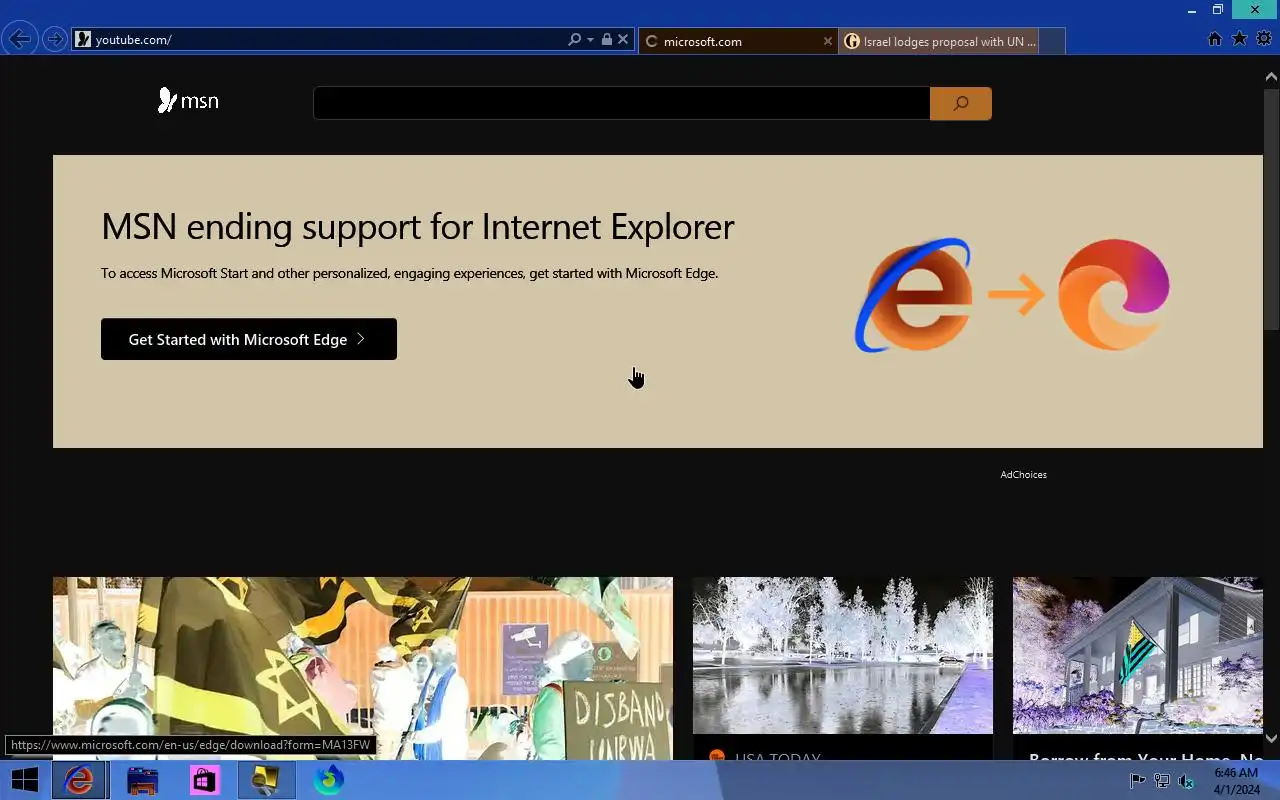Open File Explorer from the taskbar
The width and height of the screenshot is (1280, 800).
(142, 780)
